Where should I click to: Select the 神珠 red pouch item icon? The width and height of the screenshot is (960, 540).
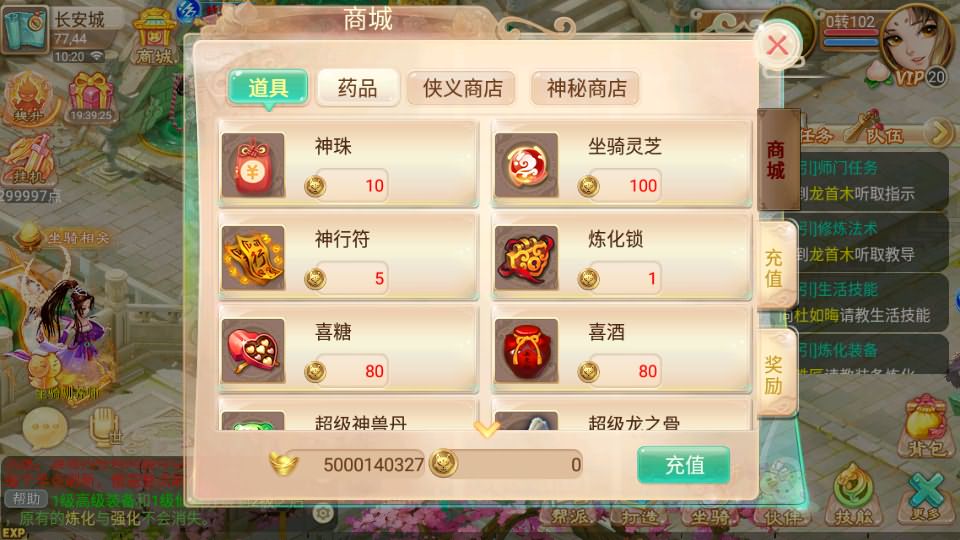(x=253, y=165)
